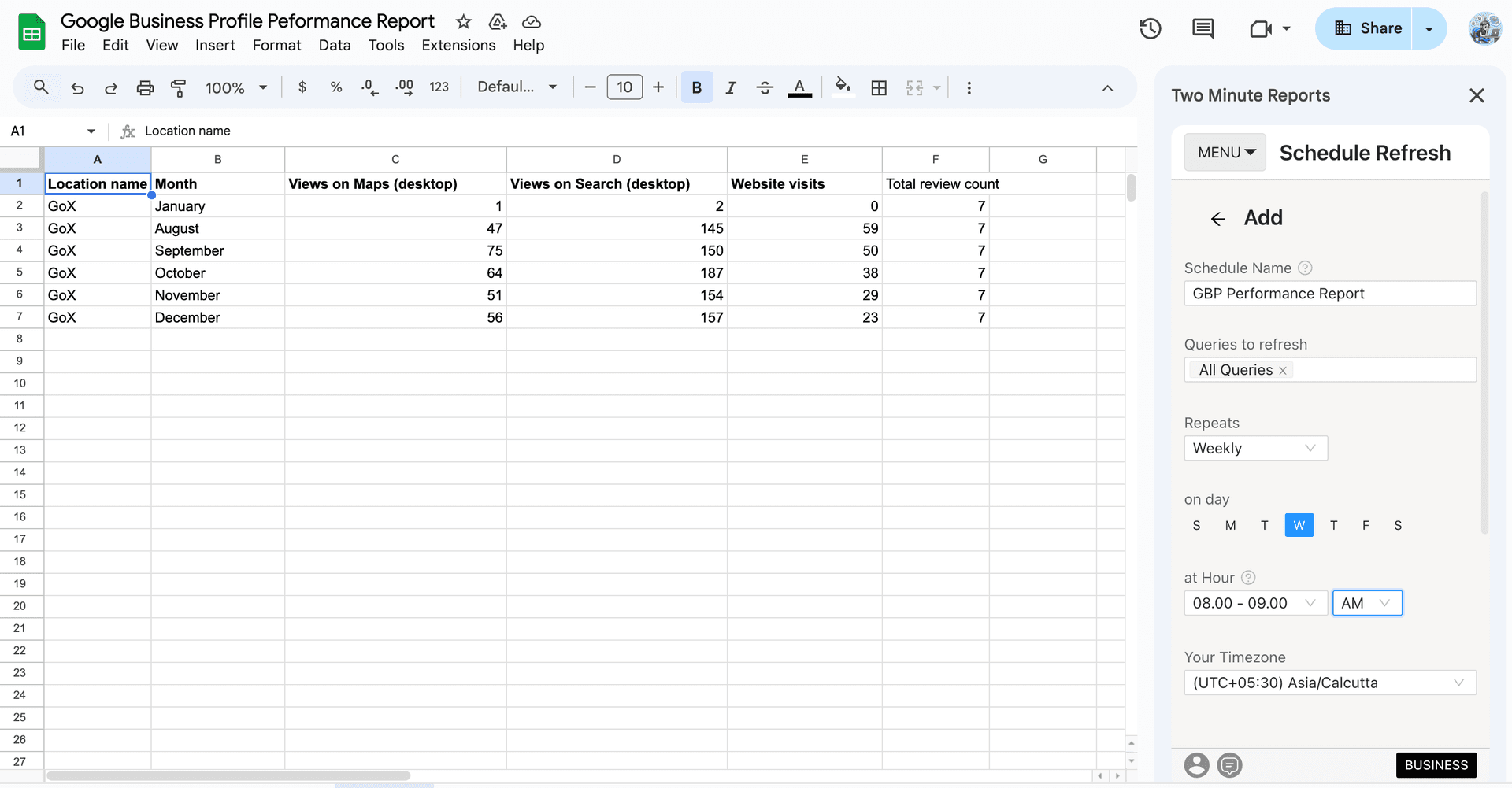Open the Repeats Weekly dropdown
1512x788 pixels.
tap(1255, 448)
